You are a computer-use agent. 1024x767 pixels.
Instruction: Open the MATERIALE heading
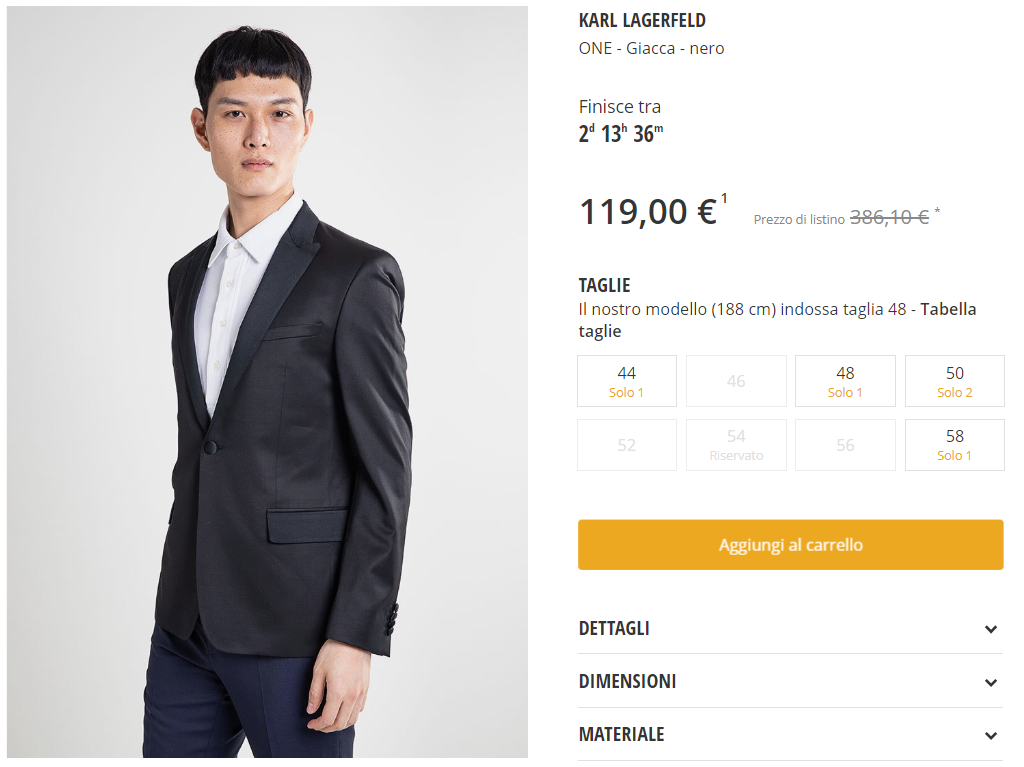(x=621, y=734)
